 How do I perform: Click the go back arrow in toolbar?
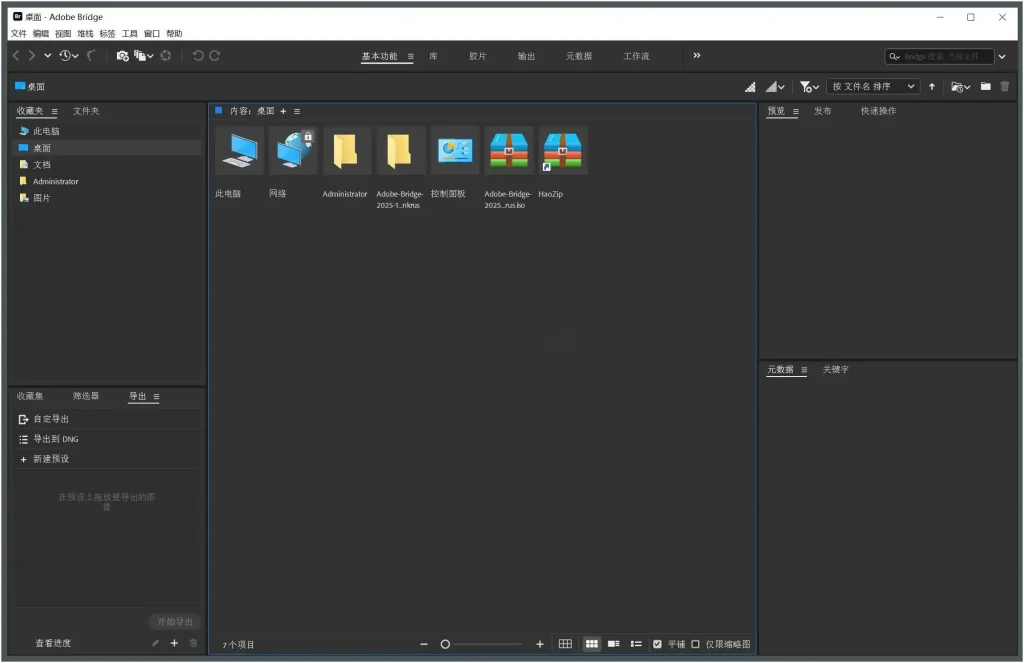pos(16,56)
